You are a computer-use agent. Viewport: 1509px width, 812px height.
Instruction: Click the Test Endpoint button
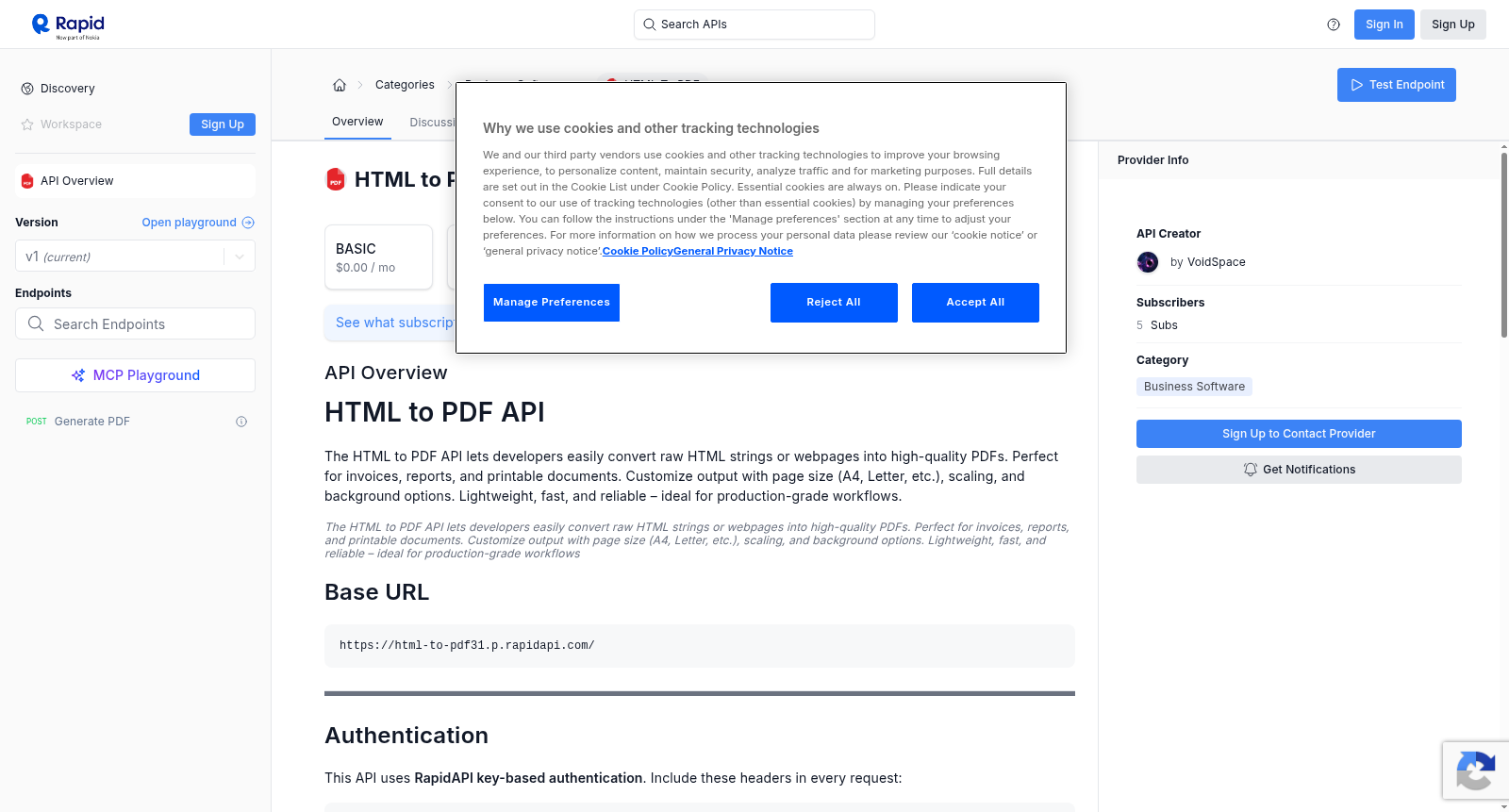1396,85
